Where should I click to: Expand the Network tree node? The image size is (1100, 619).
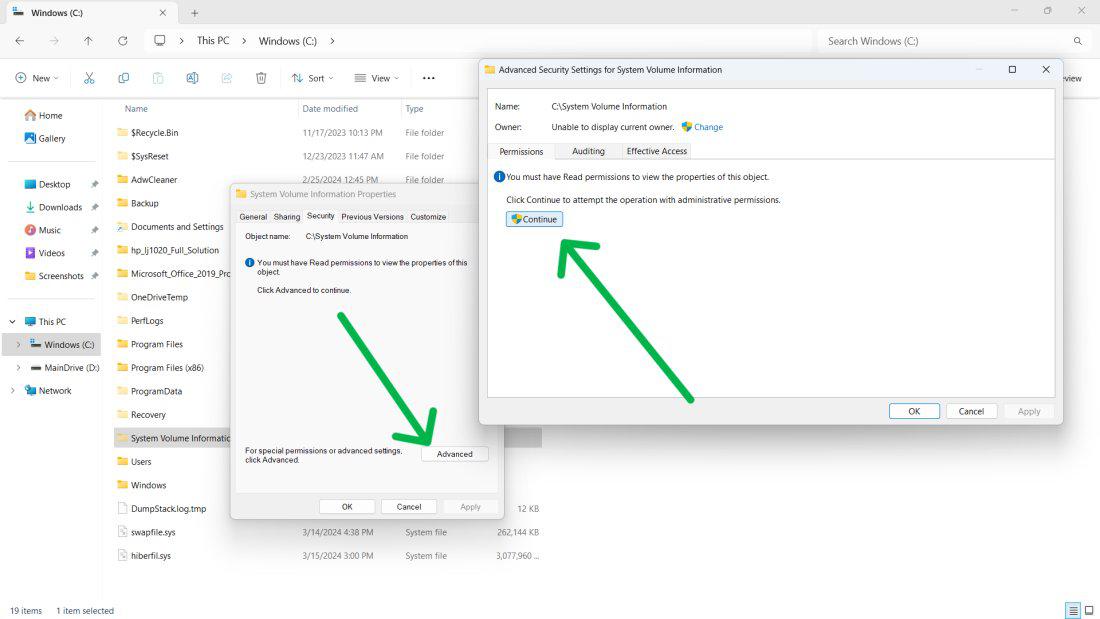pyautogui.click(x=13, y=391)
